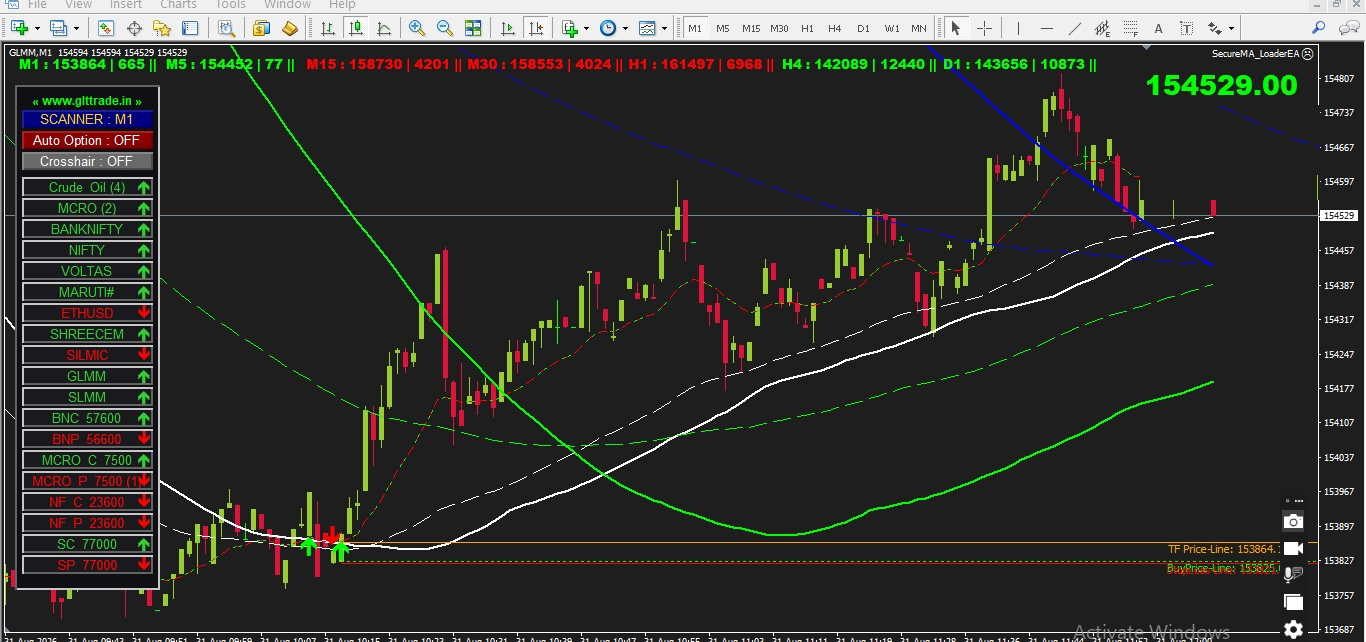1366x642 pixels.
Task: Show the Data Window crosshair-circle icon
Action: [134, 28]
